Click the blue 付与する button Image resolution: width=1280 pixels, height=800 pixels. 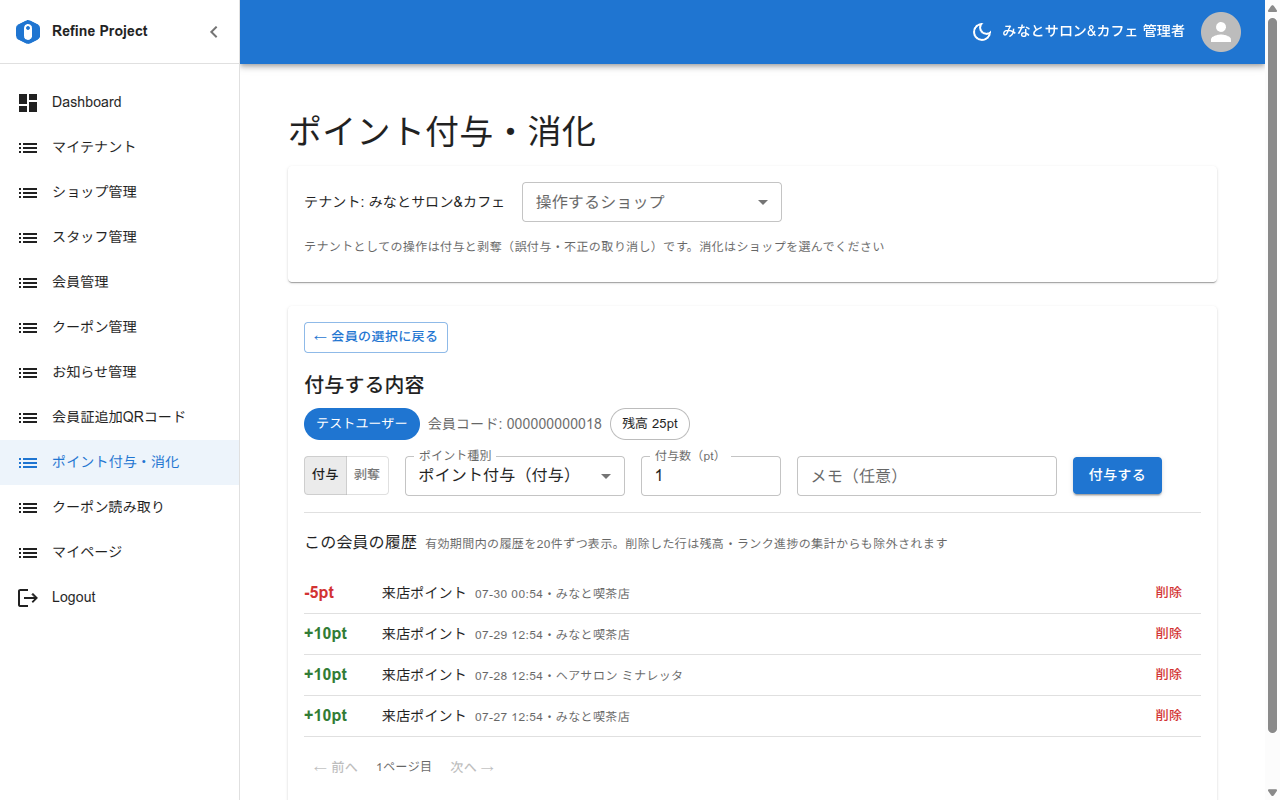[1117, 475]
